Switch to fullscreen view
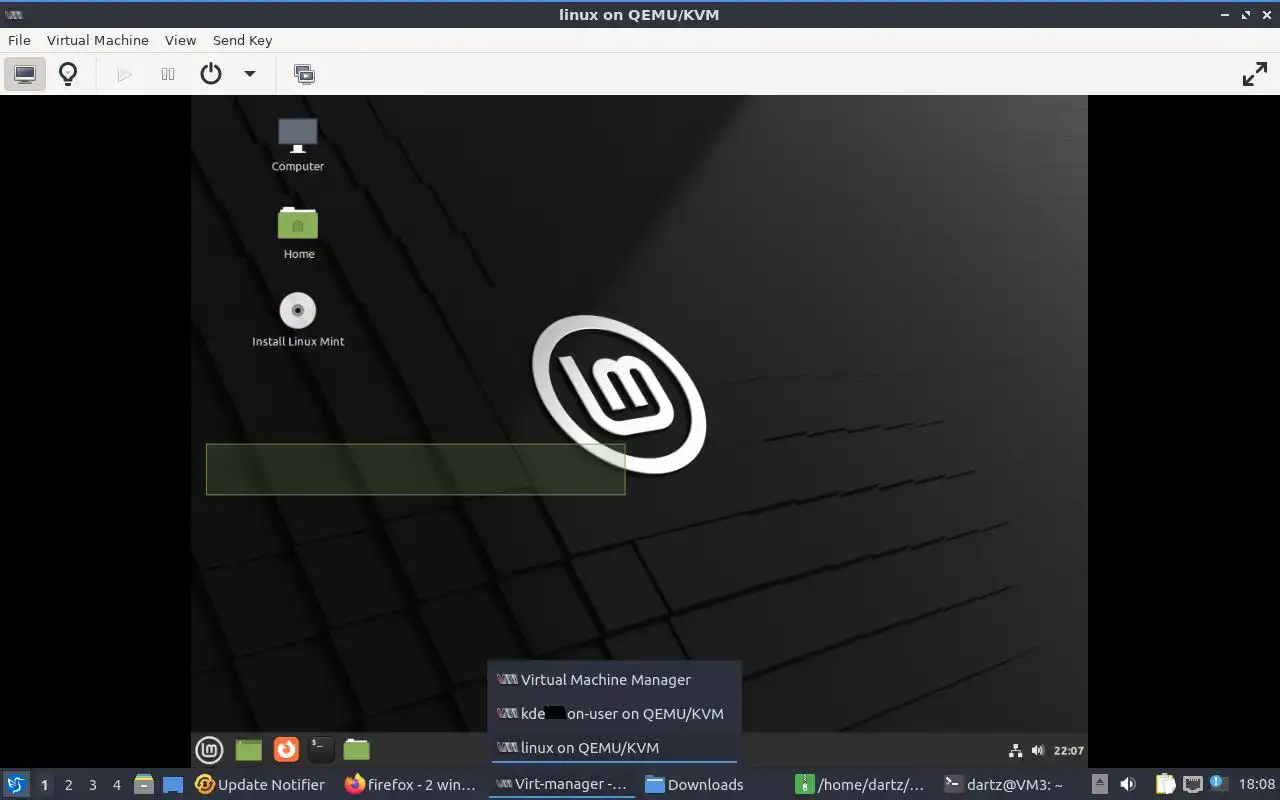 click(x=1254, y=74)
